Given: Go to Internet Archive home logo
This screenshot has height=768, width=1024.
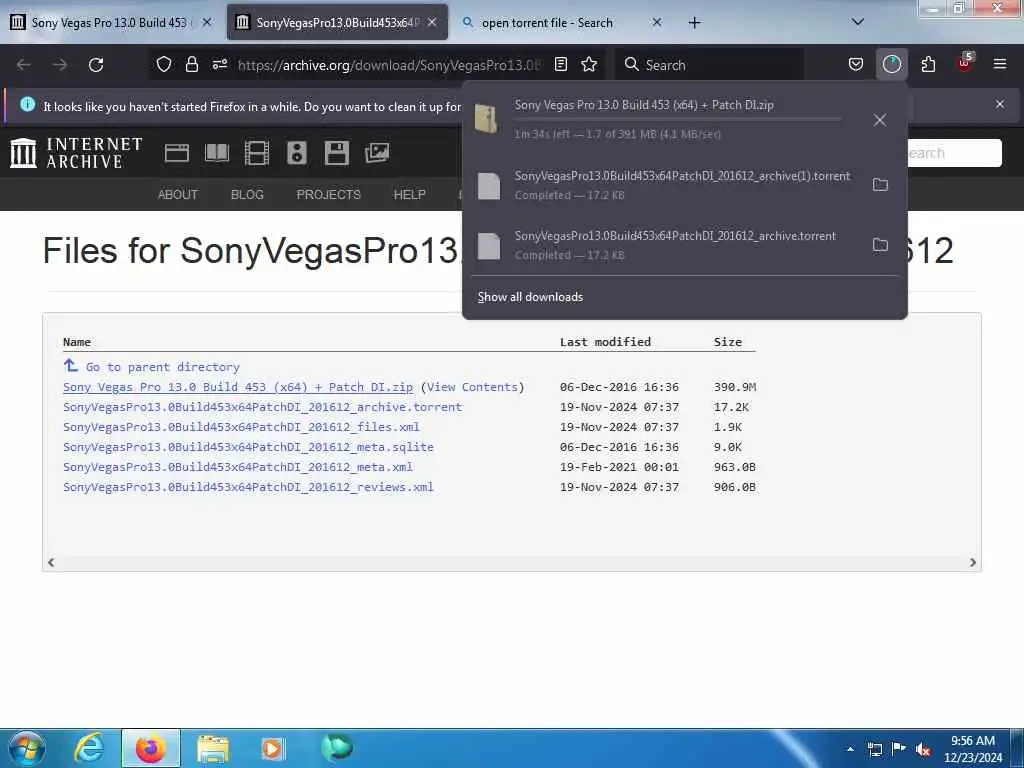Looking at the screenshot, I should coord(76,153).
